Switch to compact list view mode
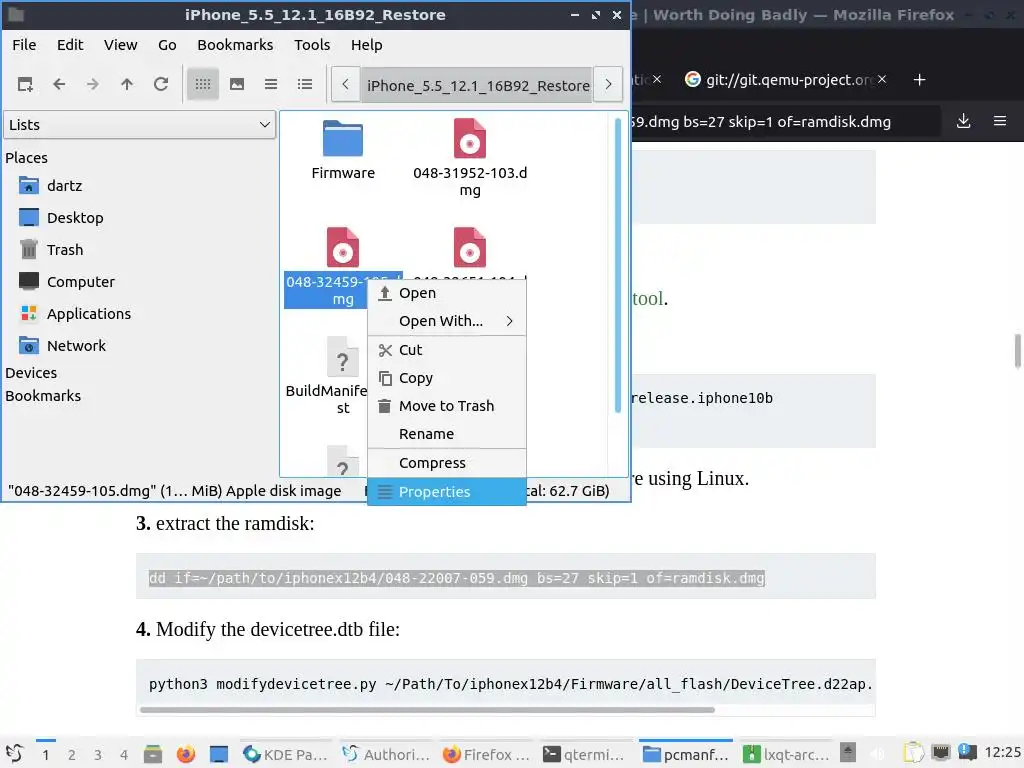The height and width of the screenshot is (768, 1024). pyautogui.click(x=271, y=84)
